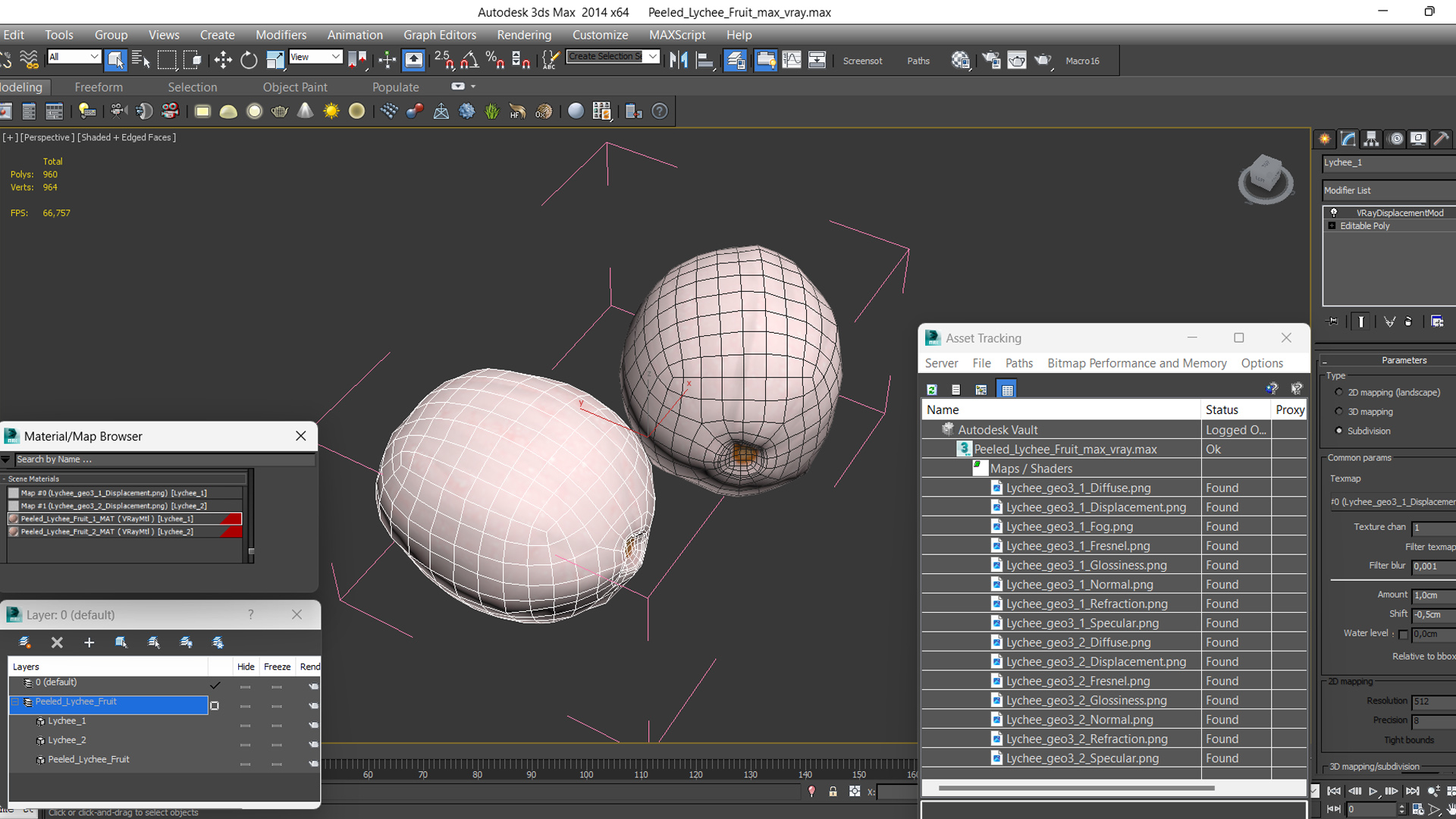Select 2D mapping (landscape) radio option
The width and height of the screenshot is (1456, 819).
[x=1339, y=392]
